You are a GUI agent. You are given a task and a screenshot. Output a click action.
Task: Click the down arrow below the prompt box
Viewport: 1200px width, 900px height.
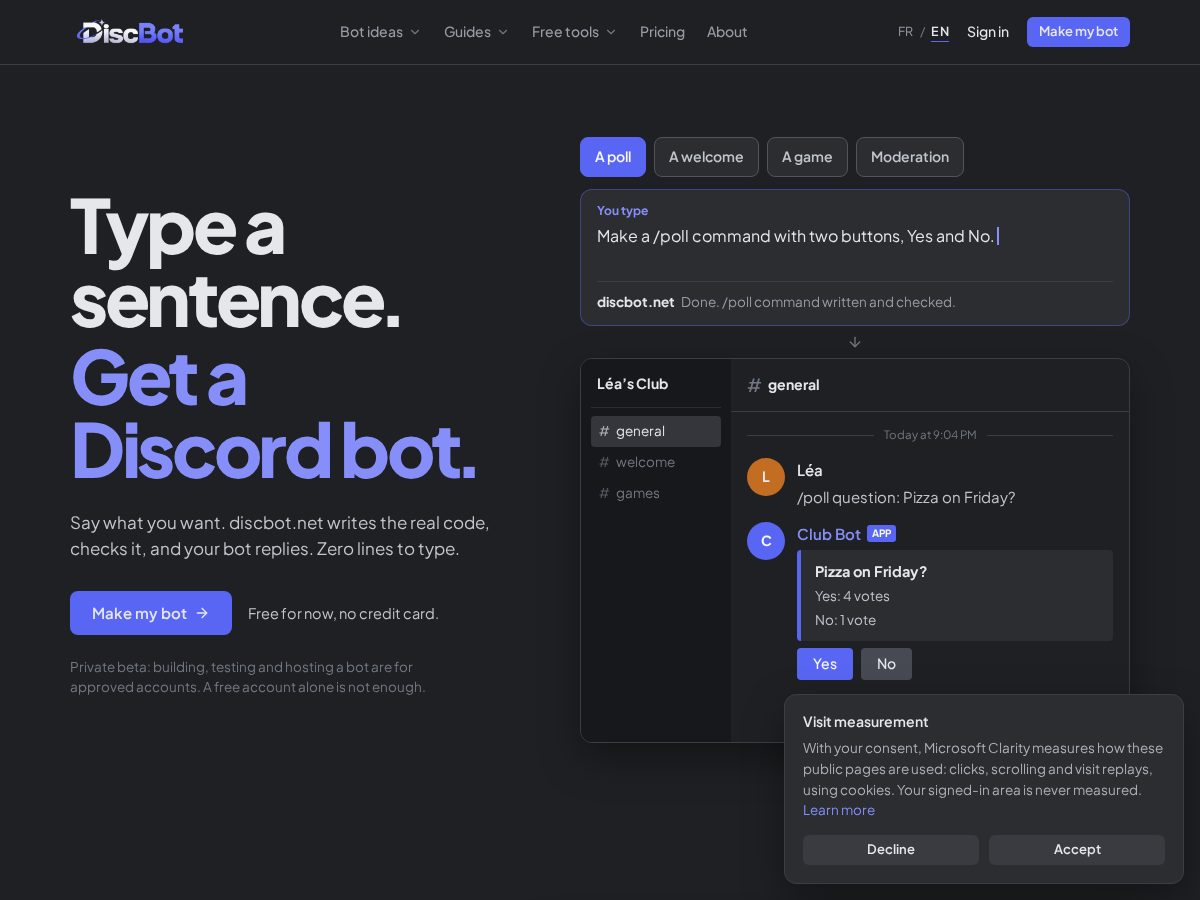tap(855, 342)
